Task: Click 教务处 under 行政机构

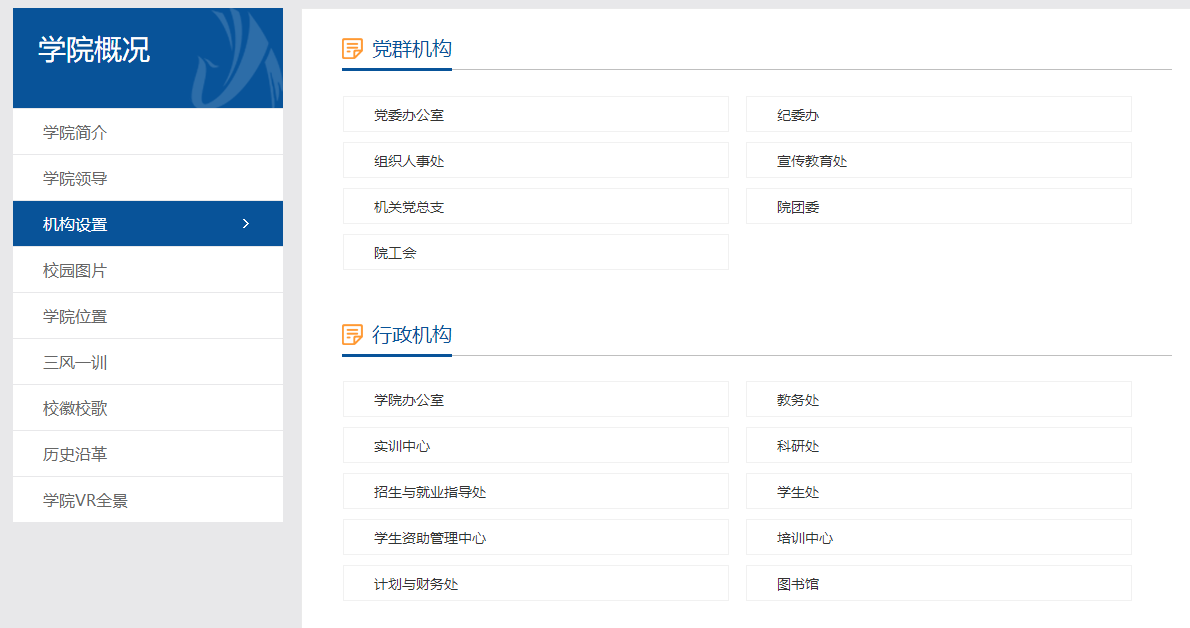Action: tap(798, 400)
